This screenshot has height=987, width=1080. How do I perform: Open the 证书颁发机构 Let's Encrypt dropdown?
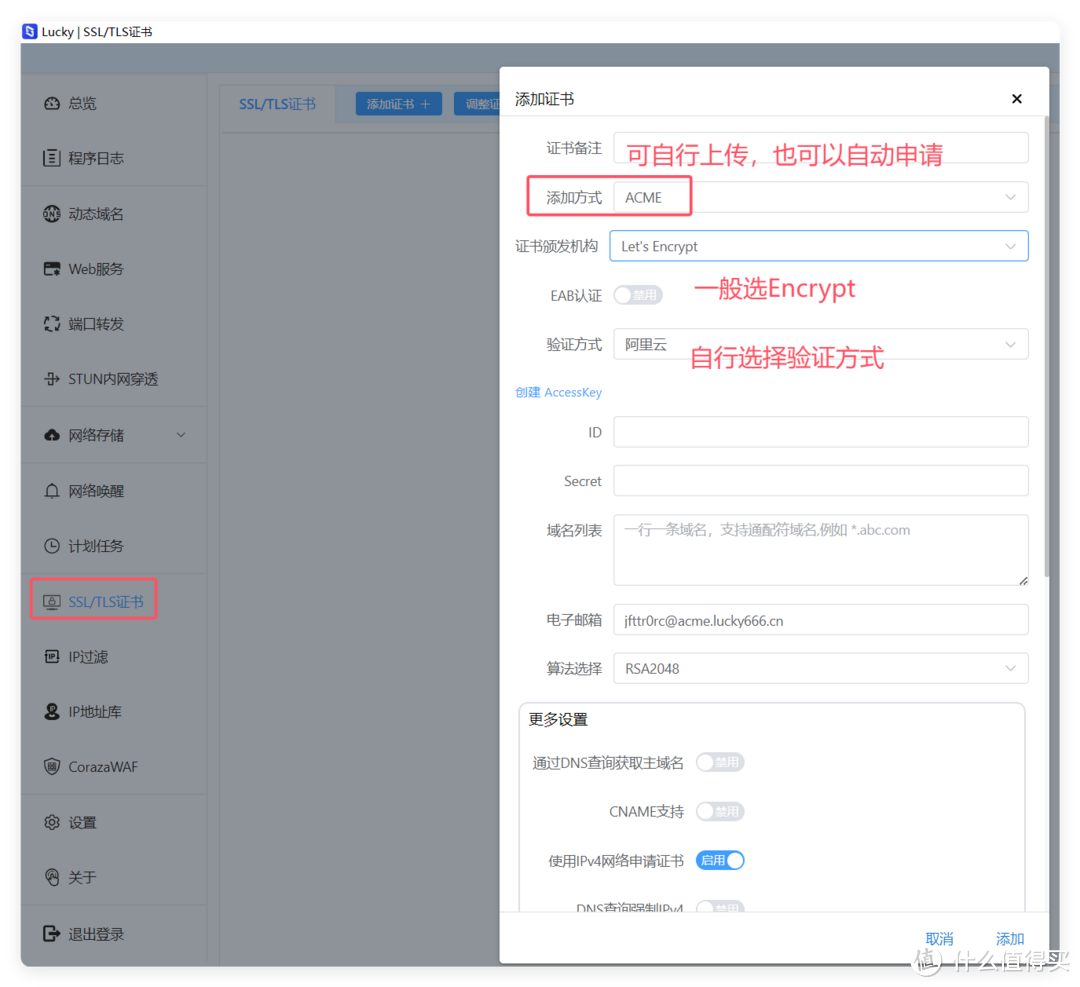pyautogui.click(x=818, y=246)
